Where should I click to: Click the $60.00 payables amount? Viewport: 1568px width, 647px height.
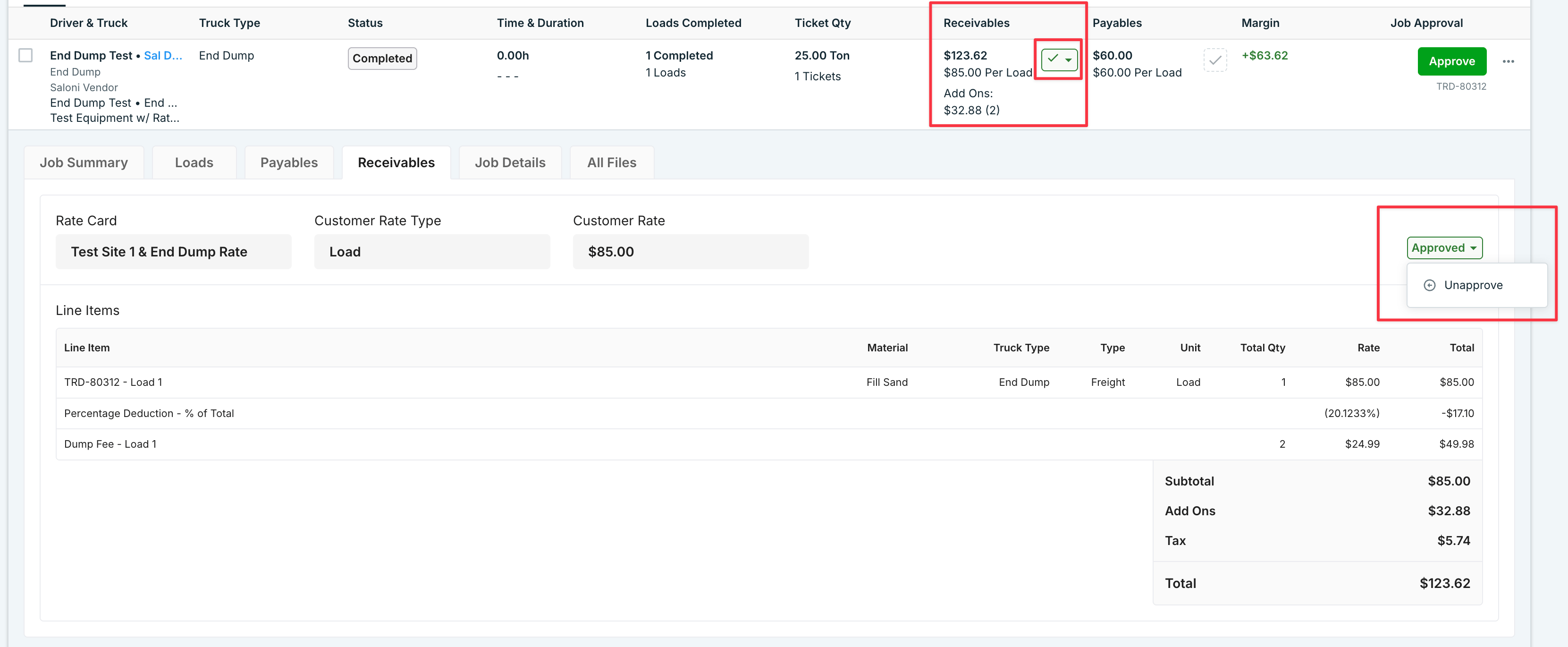coord(1112,55)
